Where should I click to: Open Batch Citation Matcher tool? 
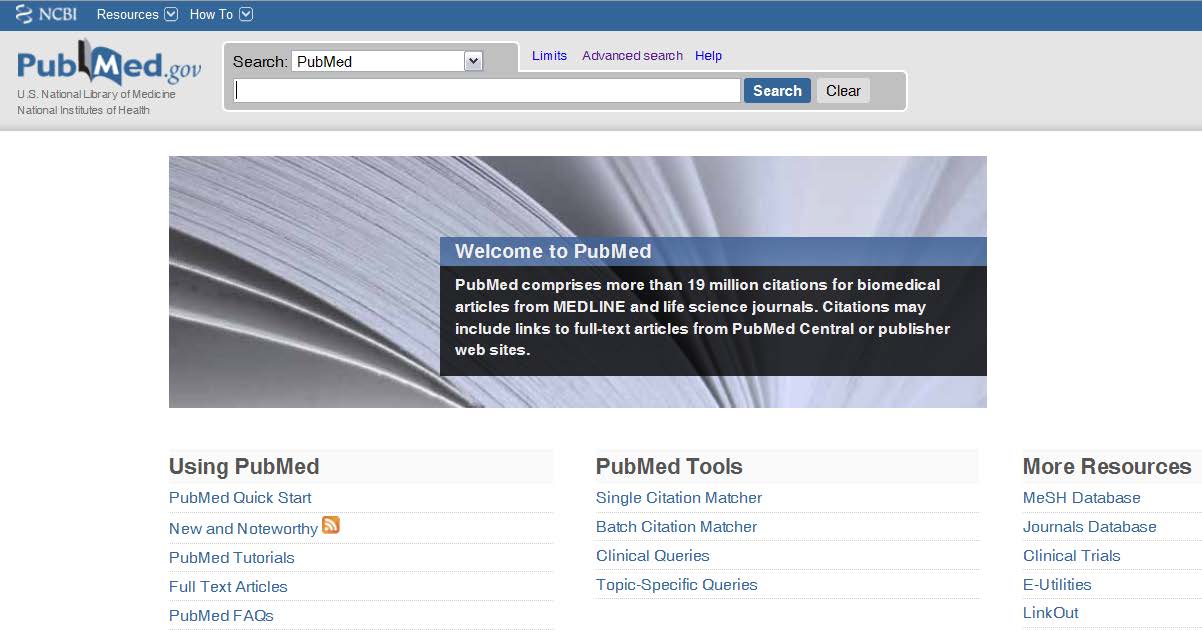pyautogui.click(x=676, y=526)
